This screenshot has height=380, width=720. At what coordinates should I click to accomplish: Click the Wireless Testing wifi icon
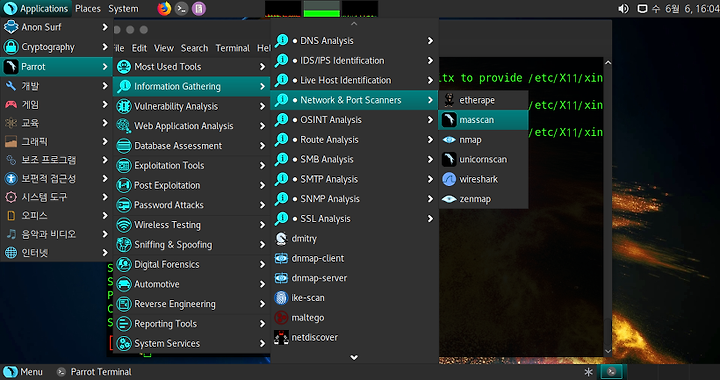(124, 225)
